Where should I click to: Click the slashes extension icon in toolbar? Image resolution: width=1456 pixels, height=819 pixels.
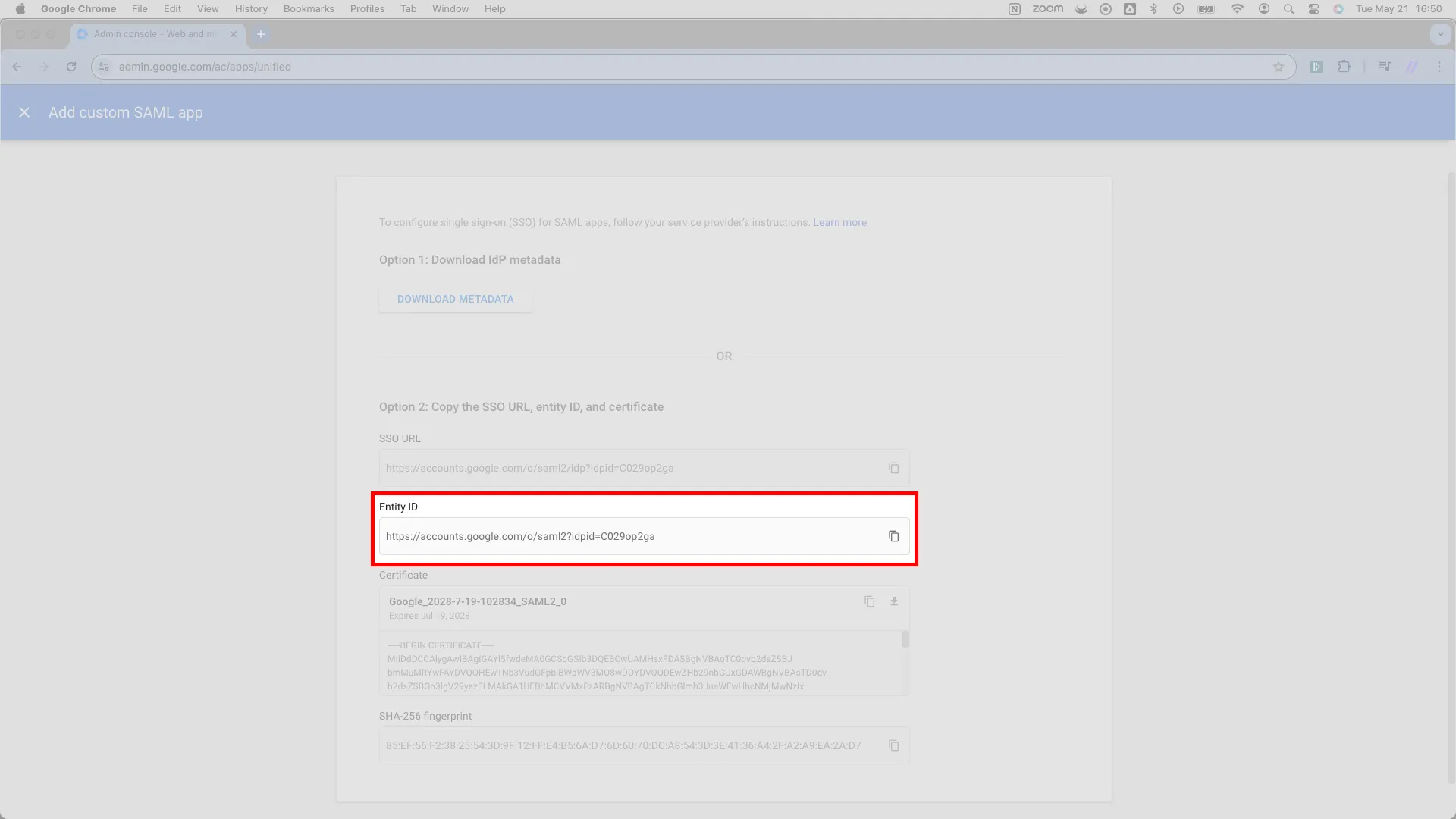point(1412,67)
